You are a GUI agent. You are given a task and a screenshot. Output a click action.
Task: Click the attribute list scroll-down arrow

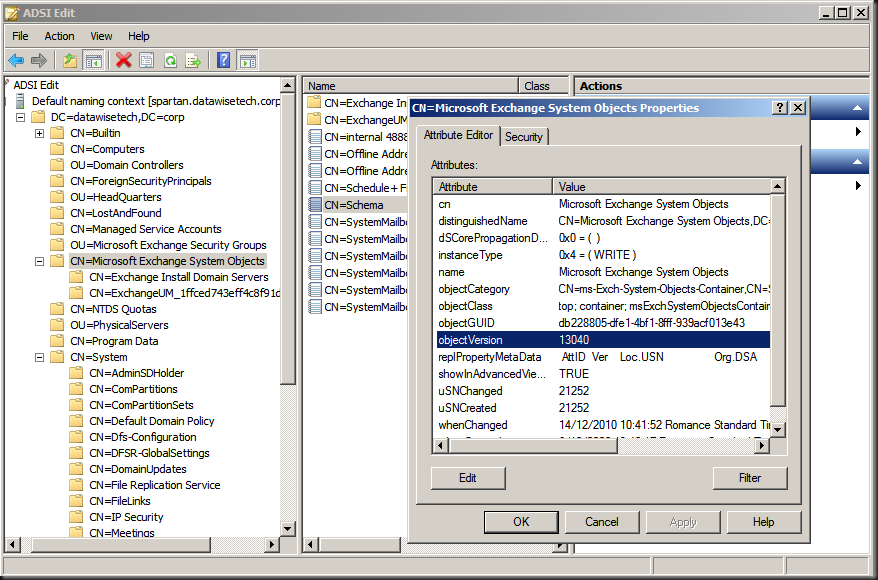coord(777,429)
